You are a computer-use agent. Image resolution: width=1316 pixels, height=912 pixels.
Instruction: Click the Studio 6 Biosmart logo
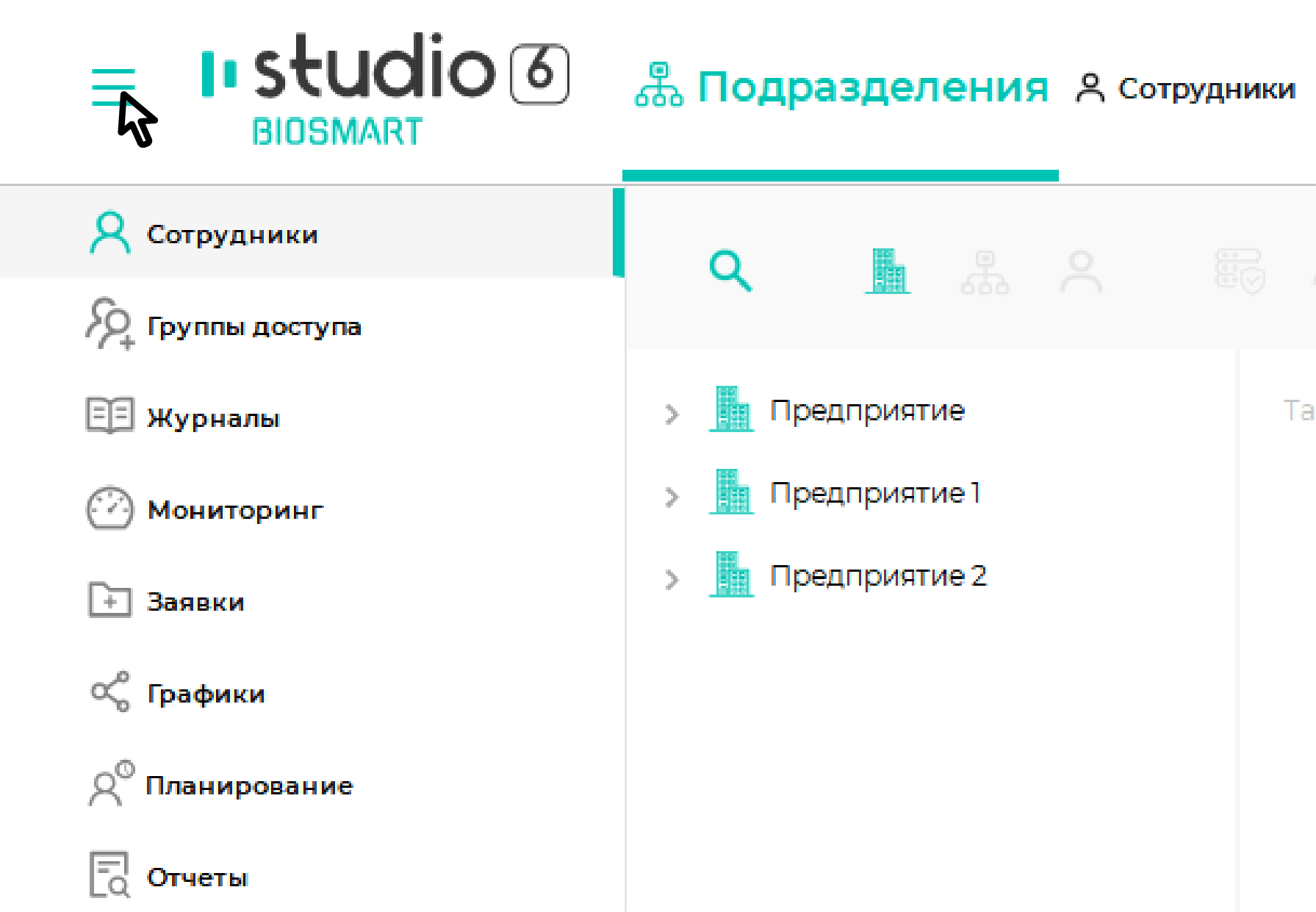[385, 88]
